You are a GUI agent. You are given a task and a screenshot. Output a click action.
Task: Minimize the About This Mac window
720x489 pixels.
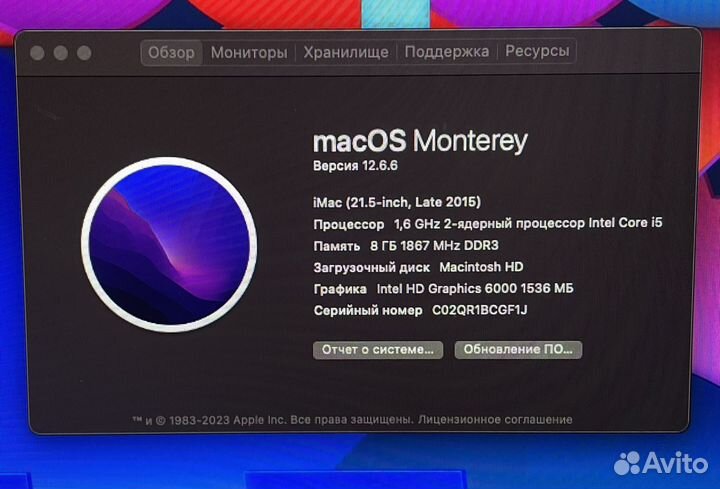click(x=61, y=53)
